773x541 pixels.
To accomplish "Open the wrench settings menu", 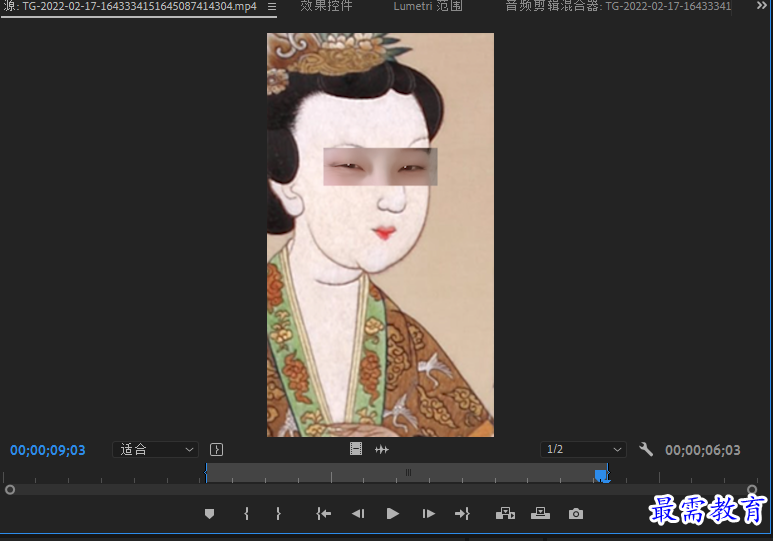I will coord(646,449).
